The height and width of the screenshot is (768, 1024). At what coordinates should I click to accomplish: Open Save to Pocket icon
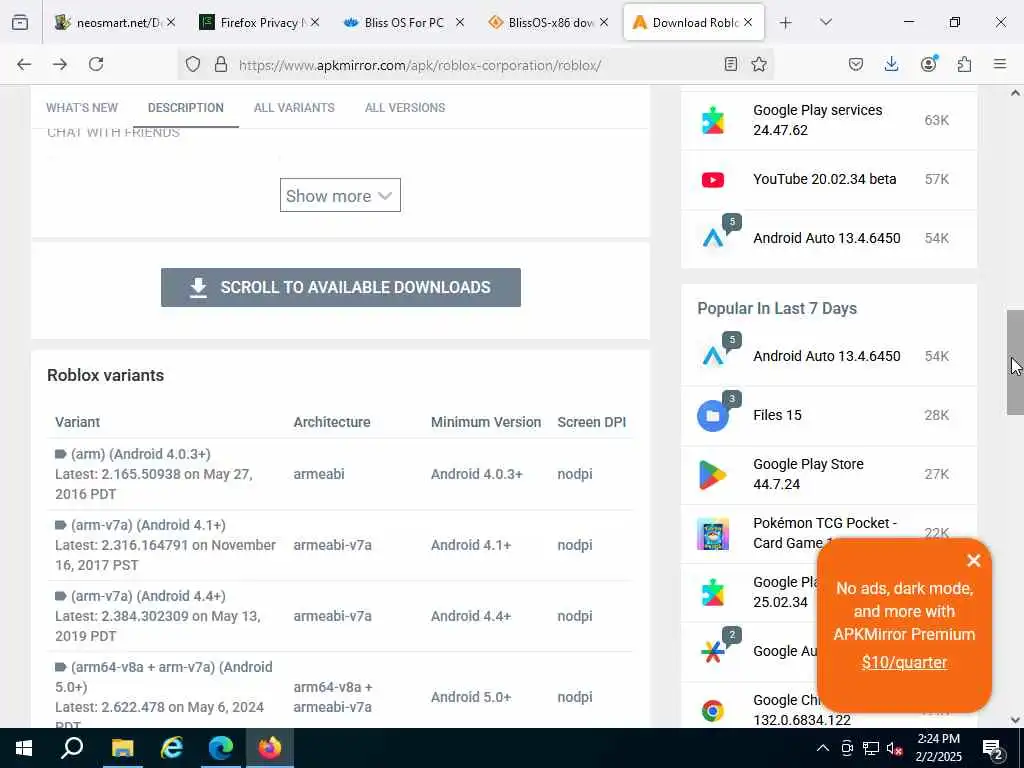tap(856, 64)
